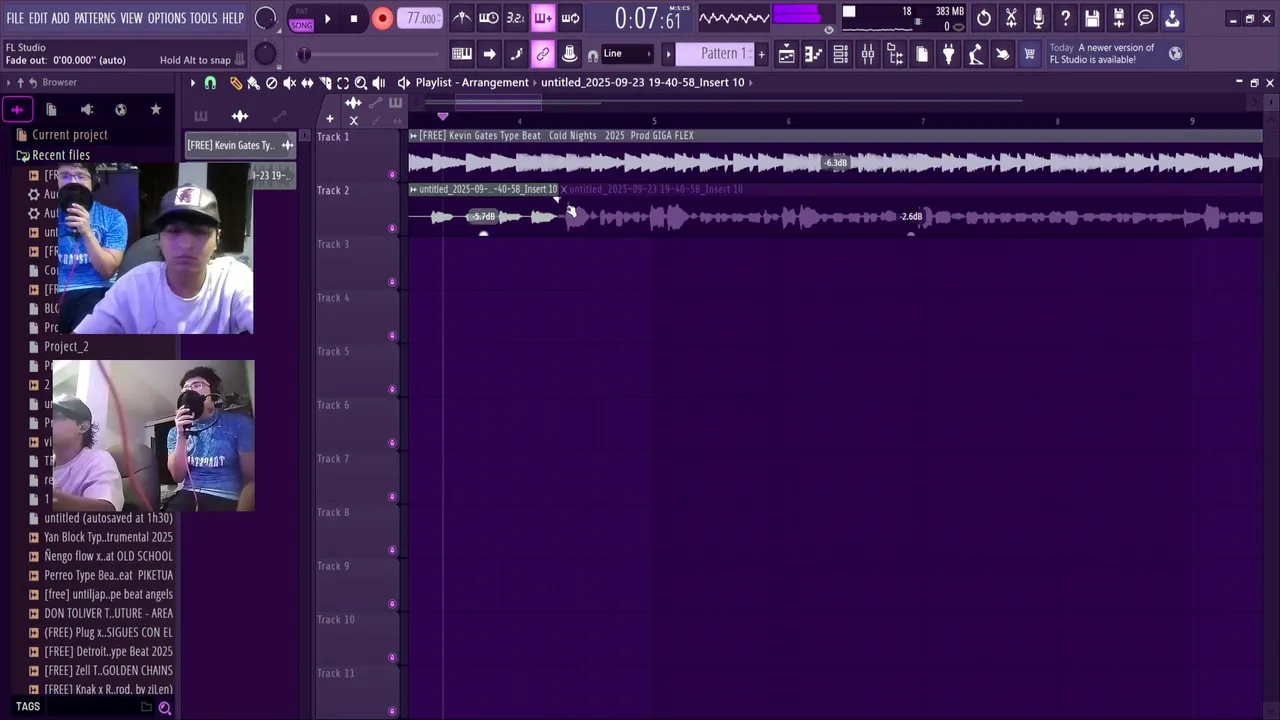Click the tempo tapper icon
The image size is (1280, 720).
[976, 54]
